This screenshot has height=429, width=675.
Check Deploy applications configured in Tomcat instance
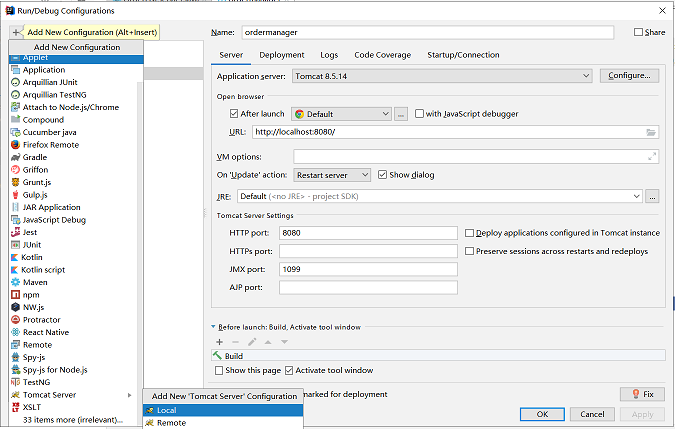(469, 233)
